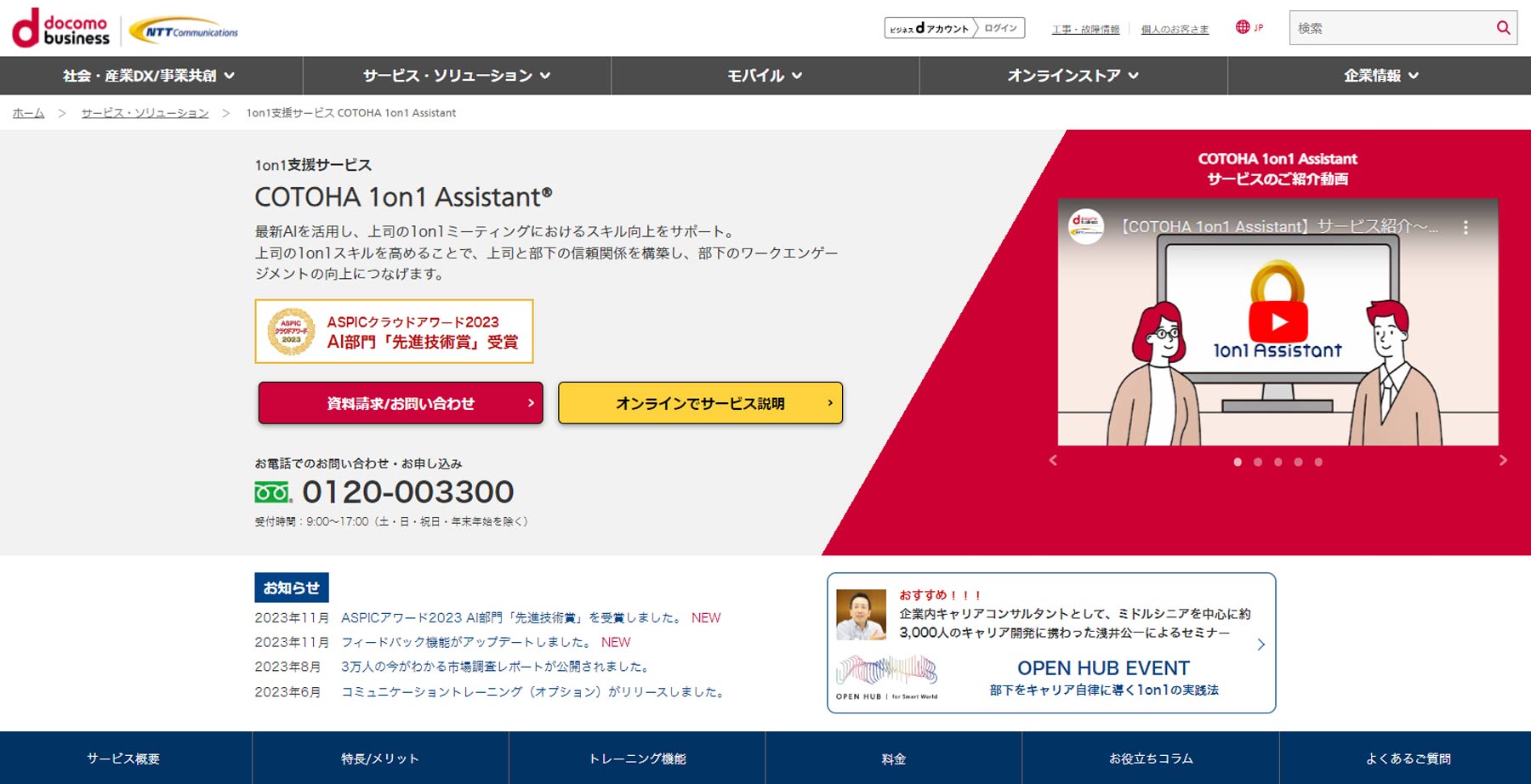Open ASPICアワード2023 news link
1531x784 pixels.
click(x=512, y=617)
